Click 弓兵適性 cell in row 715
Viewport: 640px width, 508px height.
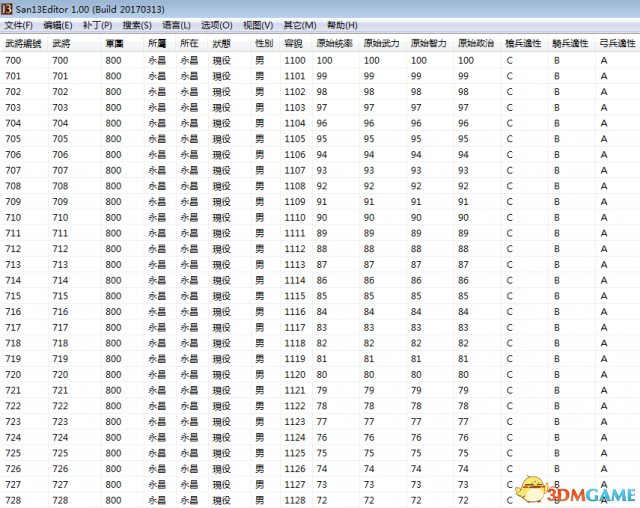pos(604,296)
